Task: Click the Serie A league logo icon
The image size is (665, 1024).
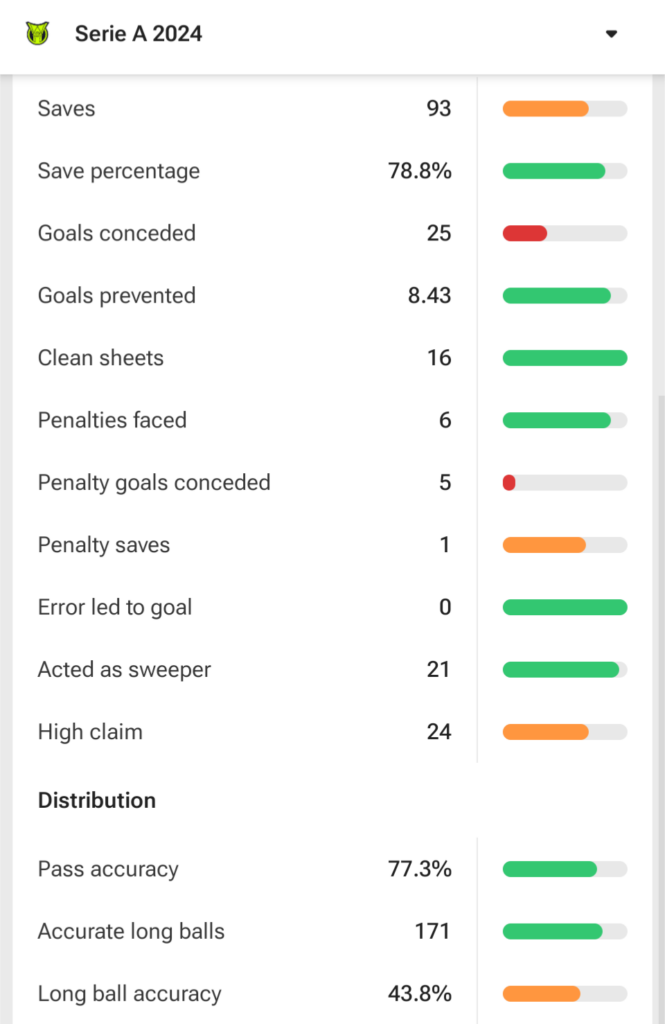Action: point(37,34)
